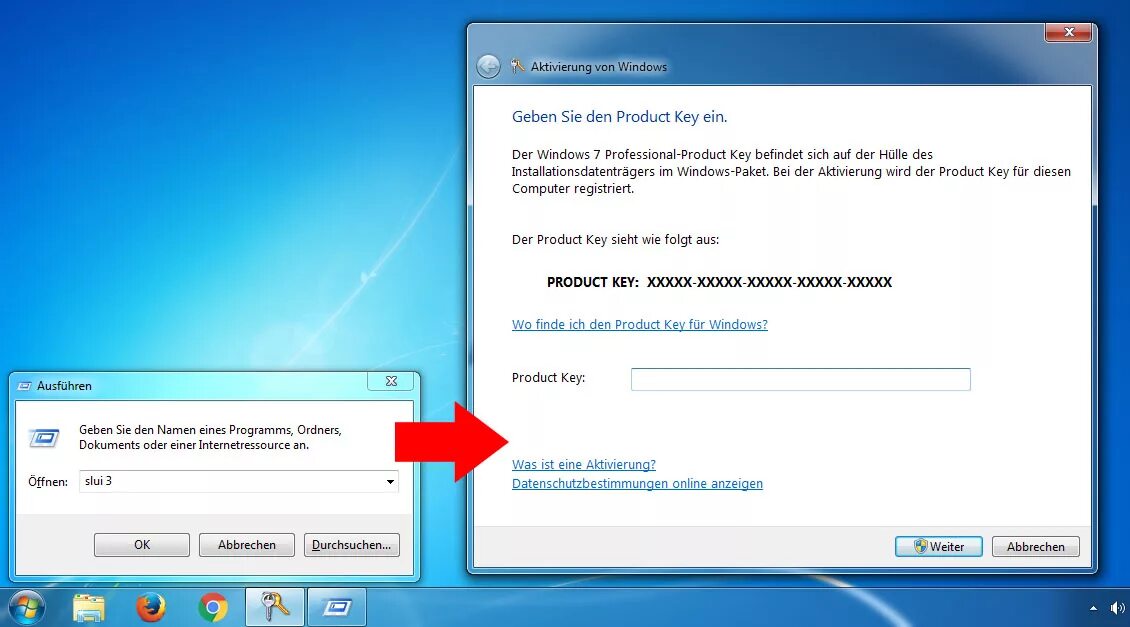Open Windows Explorer from the taskbar
This screenshot has width=1130, height=627.
(89, 608)
